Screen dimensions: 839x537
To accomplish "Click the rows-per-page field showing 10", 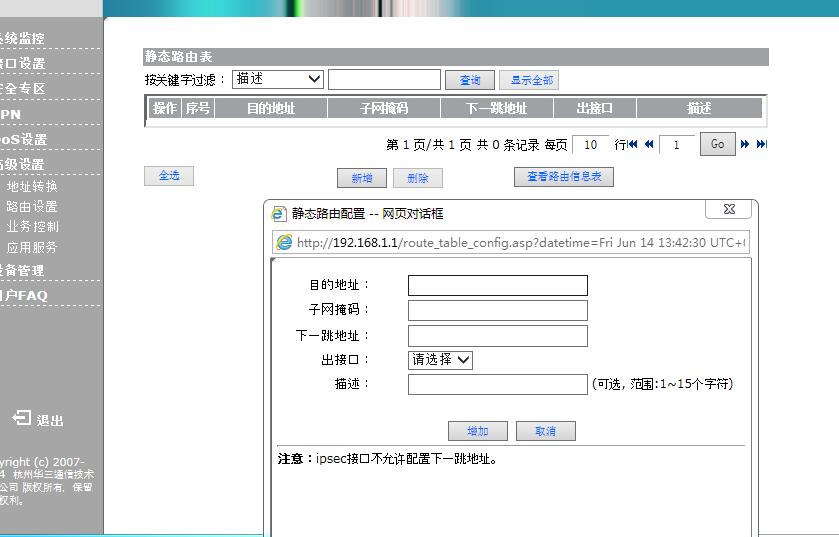I will click(x=590, y=144).
